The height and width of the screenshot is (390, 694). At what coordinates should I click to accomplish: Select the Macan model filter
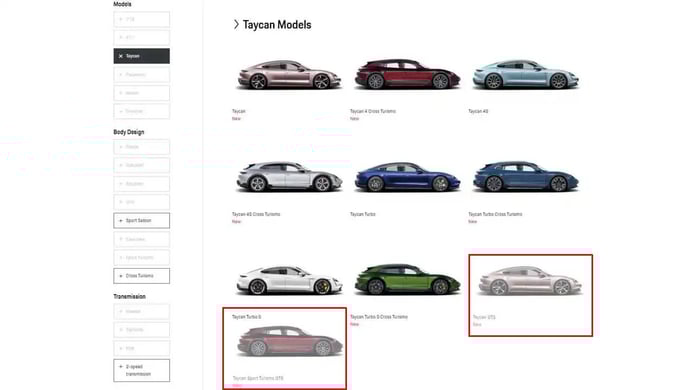pyautogui.click(x=141, y=93)
